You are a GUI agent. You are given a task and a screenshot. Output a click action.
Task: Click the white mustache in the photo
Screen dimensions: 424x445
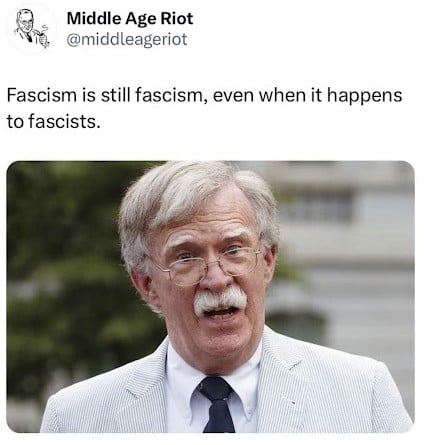[x=220, y=299]
